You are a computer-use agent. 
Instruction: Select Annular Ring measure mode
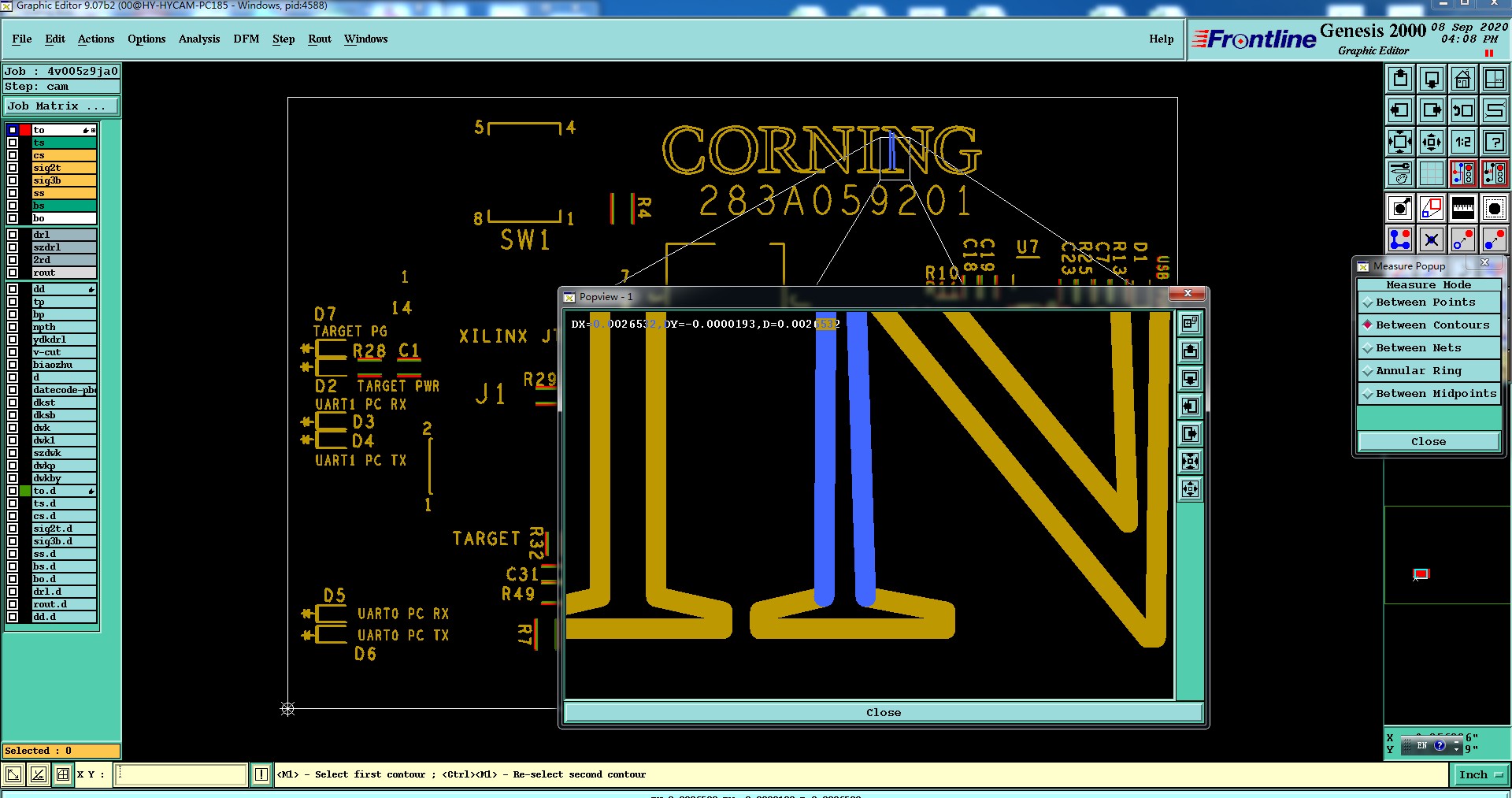pyautogui.click(x=1429, y=371)
